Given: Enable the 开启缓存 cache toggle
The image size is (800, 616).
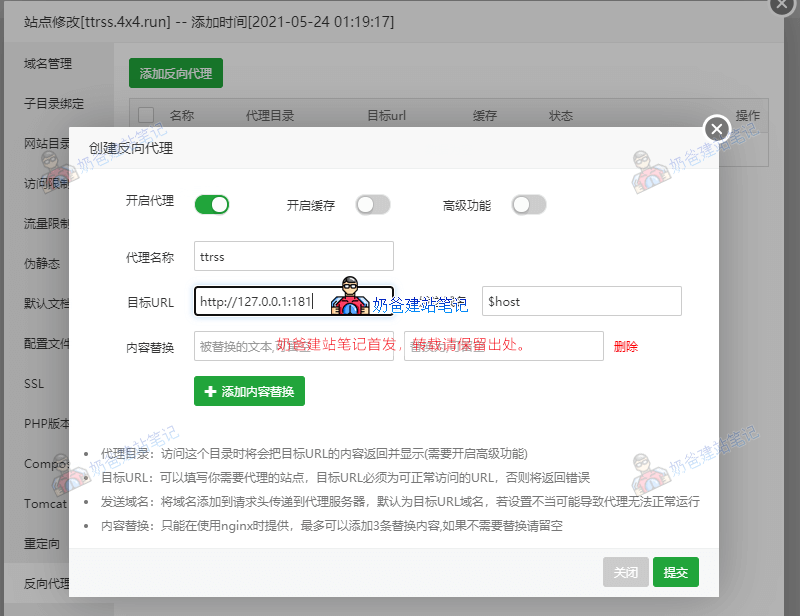Looking at the screenshot, I should pyautogui.click(x=373, y=204).
